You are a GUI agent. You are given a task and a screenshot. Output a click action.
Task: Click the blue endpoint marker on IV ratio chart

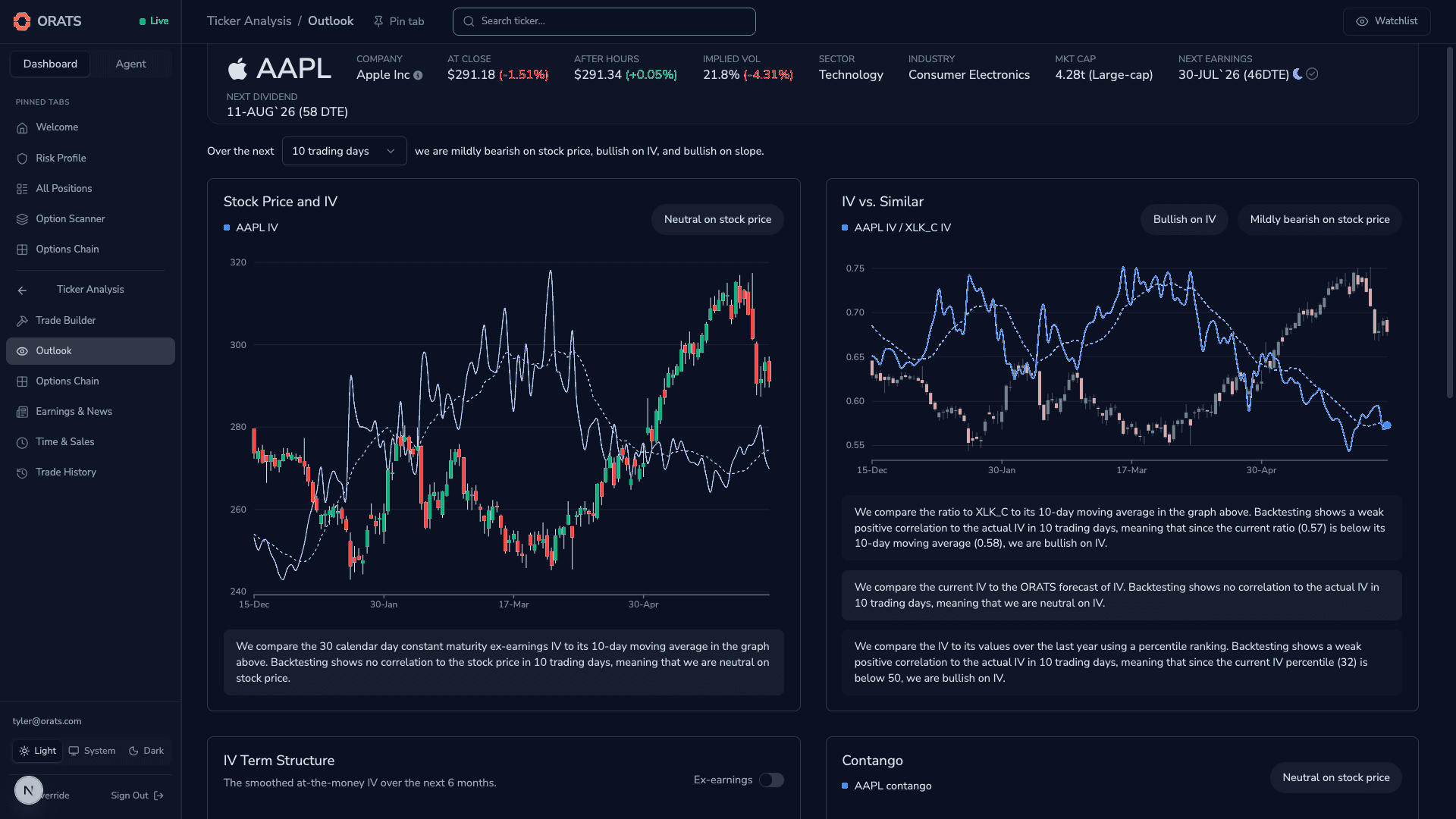pyautogui.click(x=1386, y=425)
